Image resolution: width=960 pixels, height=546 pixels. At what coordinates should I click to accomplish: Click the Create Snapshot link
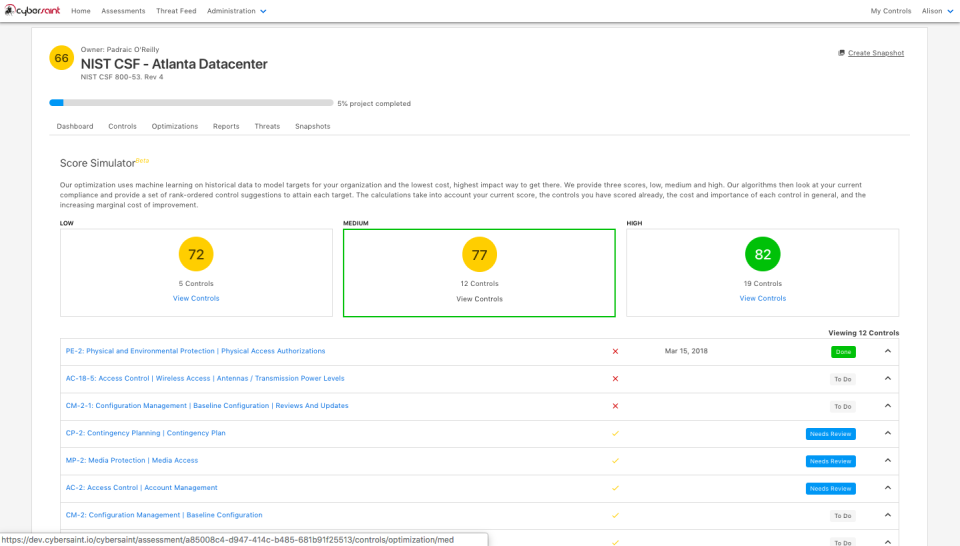(x=876, y=53)
